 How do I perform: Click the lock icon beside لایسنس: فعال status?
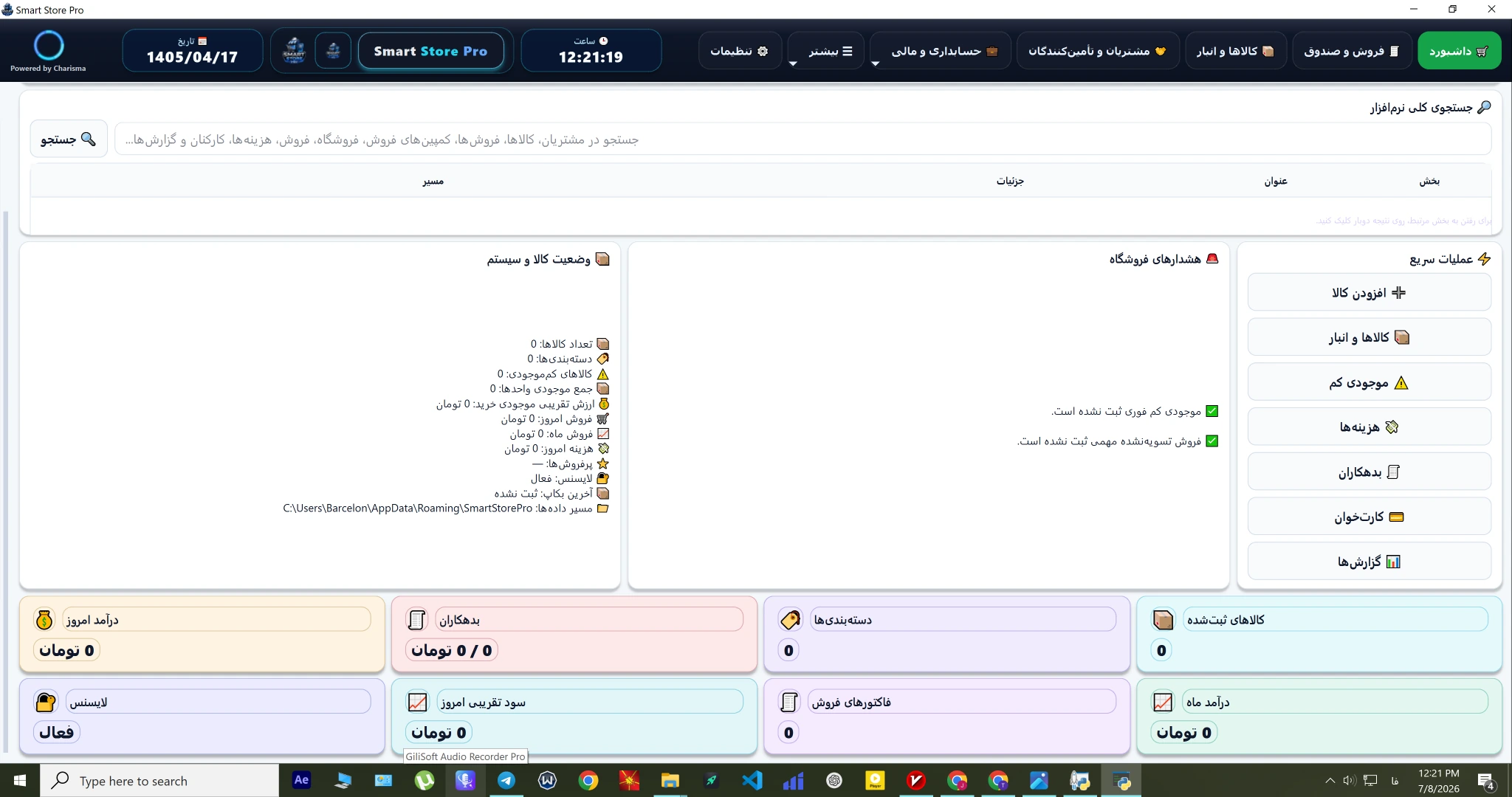point(602,478)
